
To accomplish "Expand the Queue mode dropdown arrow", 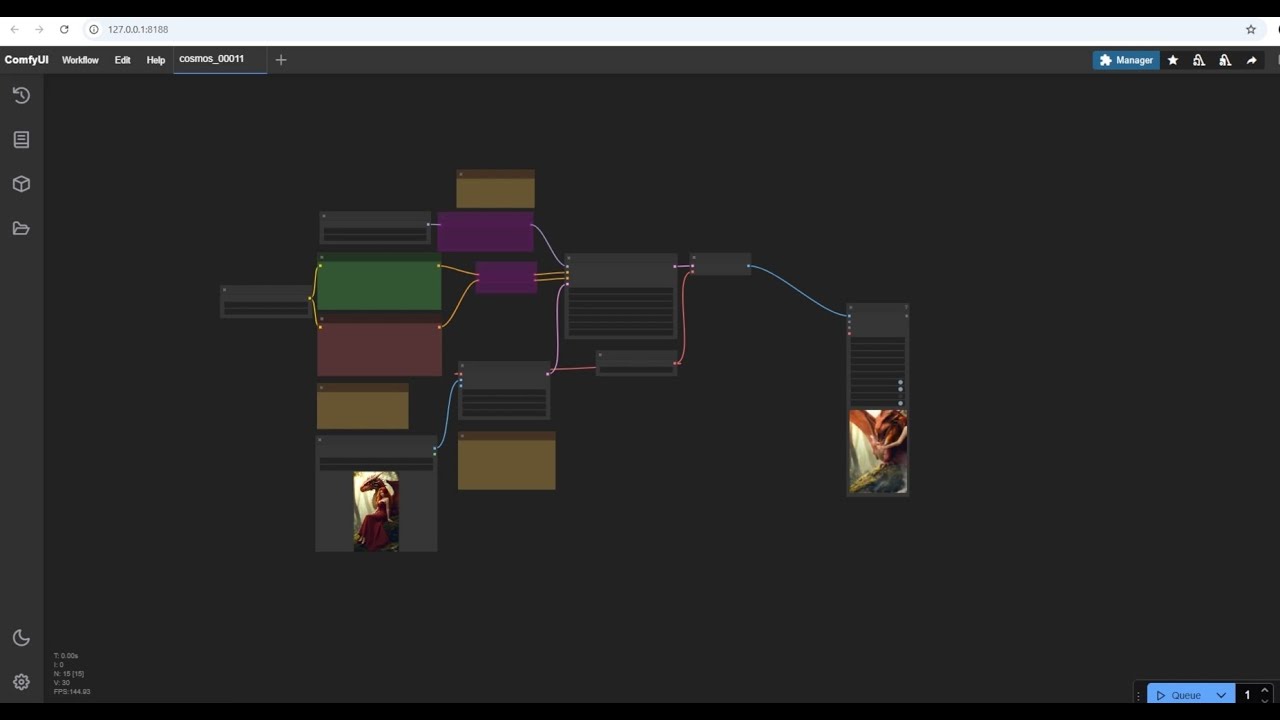I will (x=1221, y=695).
